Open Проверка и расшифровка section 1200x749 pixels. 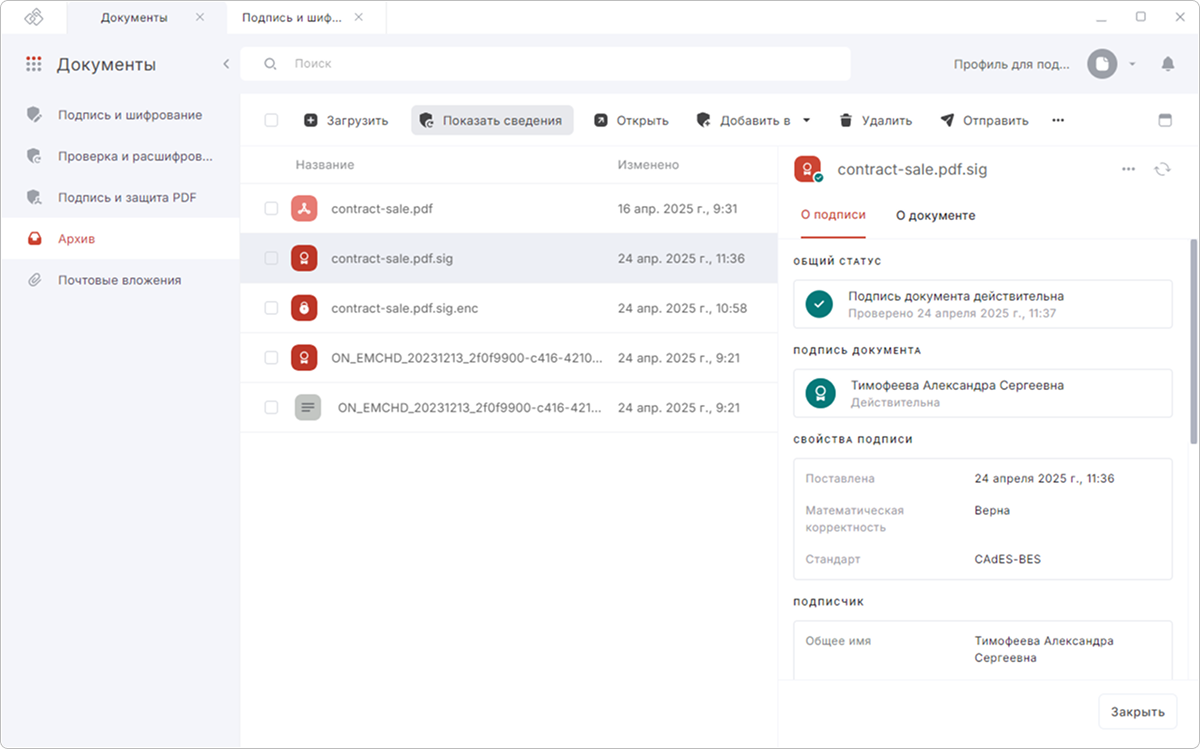click(x=120, y=156)
